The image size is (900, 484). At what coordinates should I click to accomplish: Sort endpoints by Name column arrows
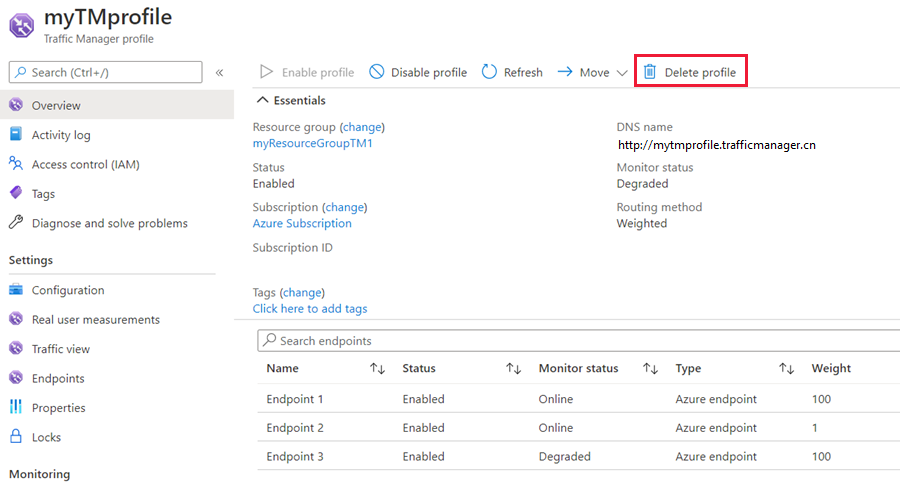click(x=377, y=369)
